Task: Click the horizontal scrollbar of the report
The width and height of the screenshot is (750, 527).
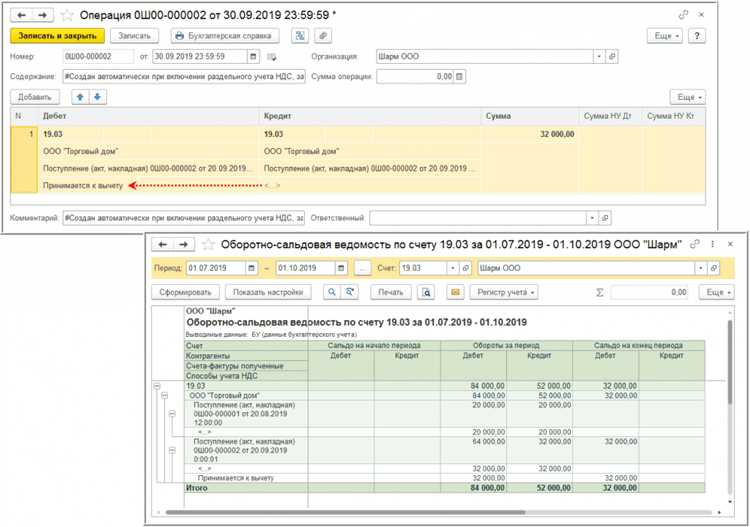Action: click(345, 512)
